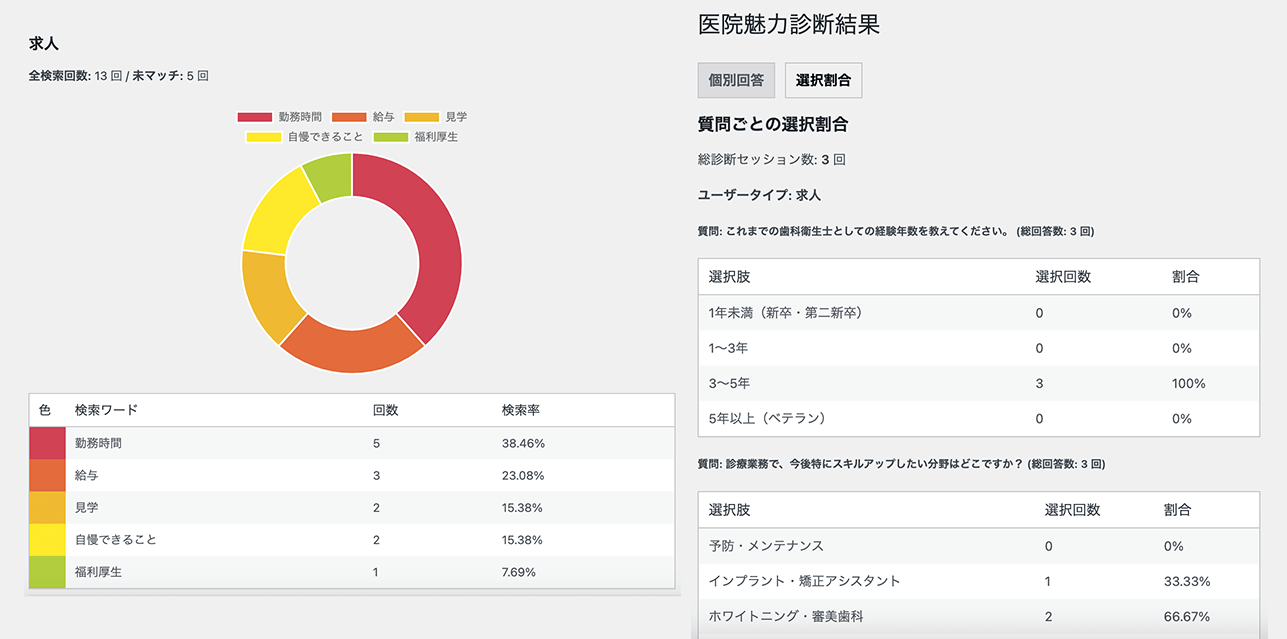Click the 7.69% search rate value

[x=519, y=572]
